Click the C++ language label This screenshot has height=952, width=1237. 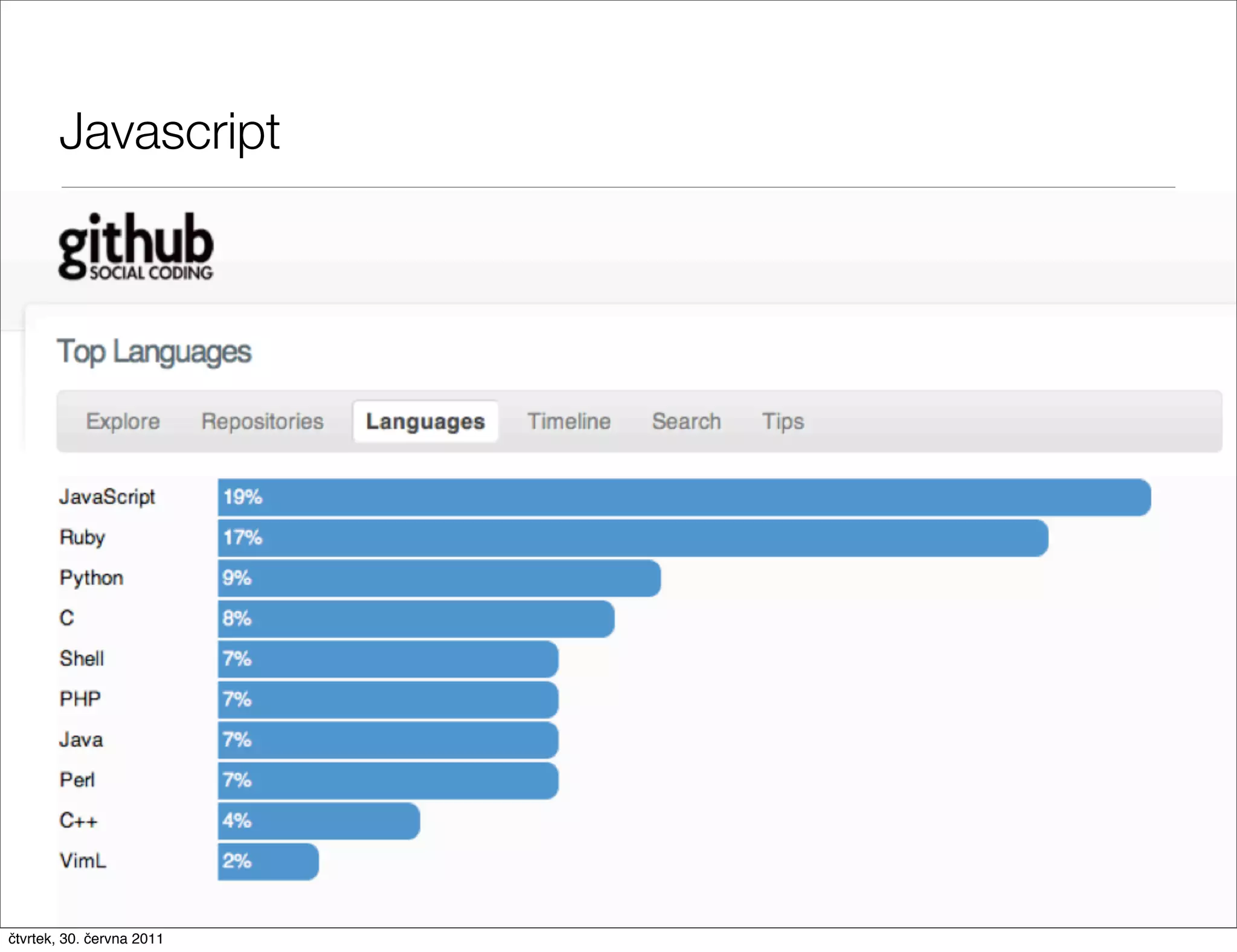(x=79, y=820)
